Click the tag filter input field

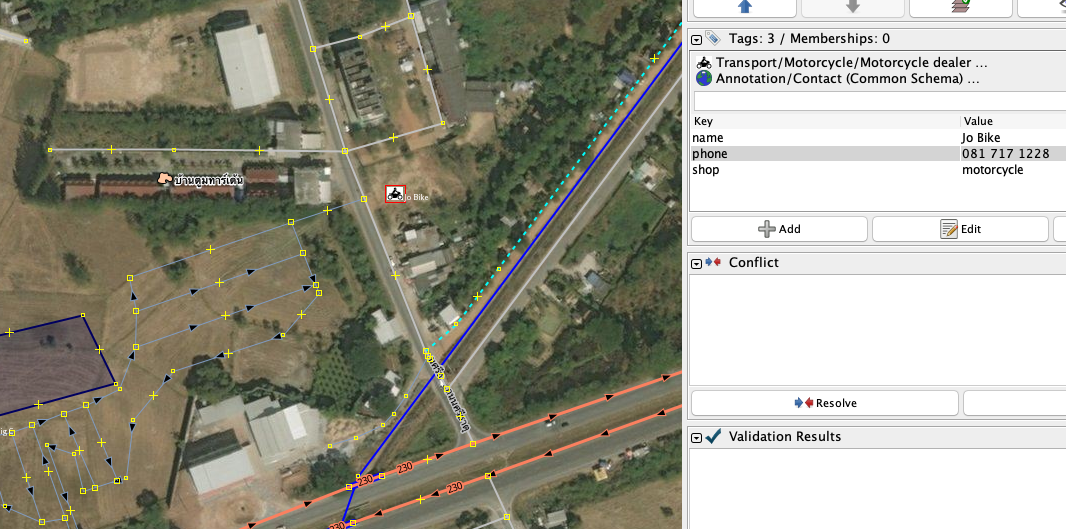(x=880, y=101)
